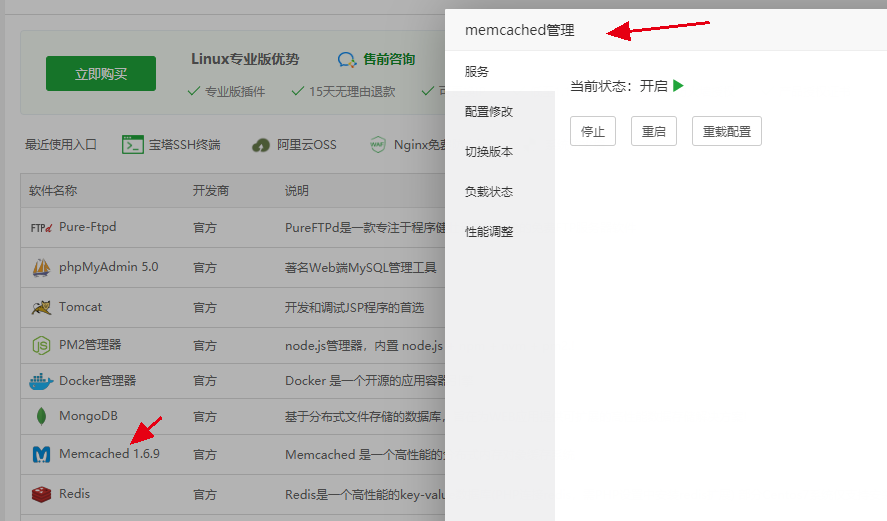Click the 开发商 column header
This screenshot has width=887, height=521.
210,191
